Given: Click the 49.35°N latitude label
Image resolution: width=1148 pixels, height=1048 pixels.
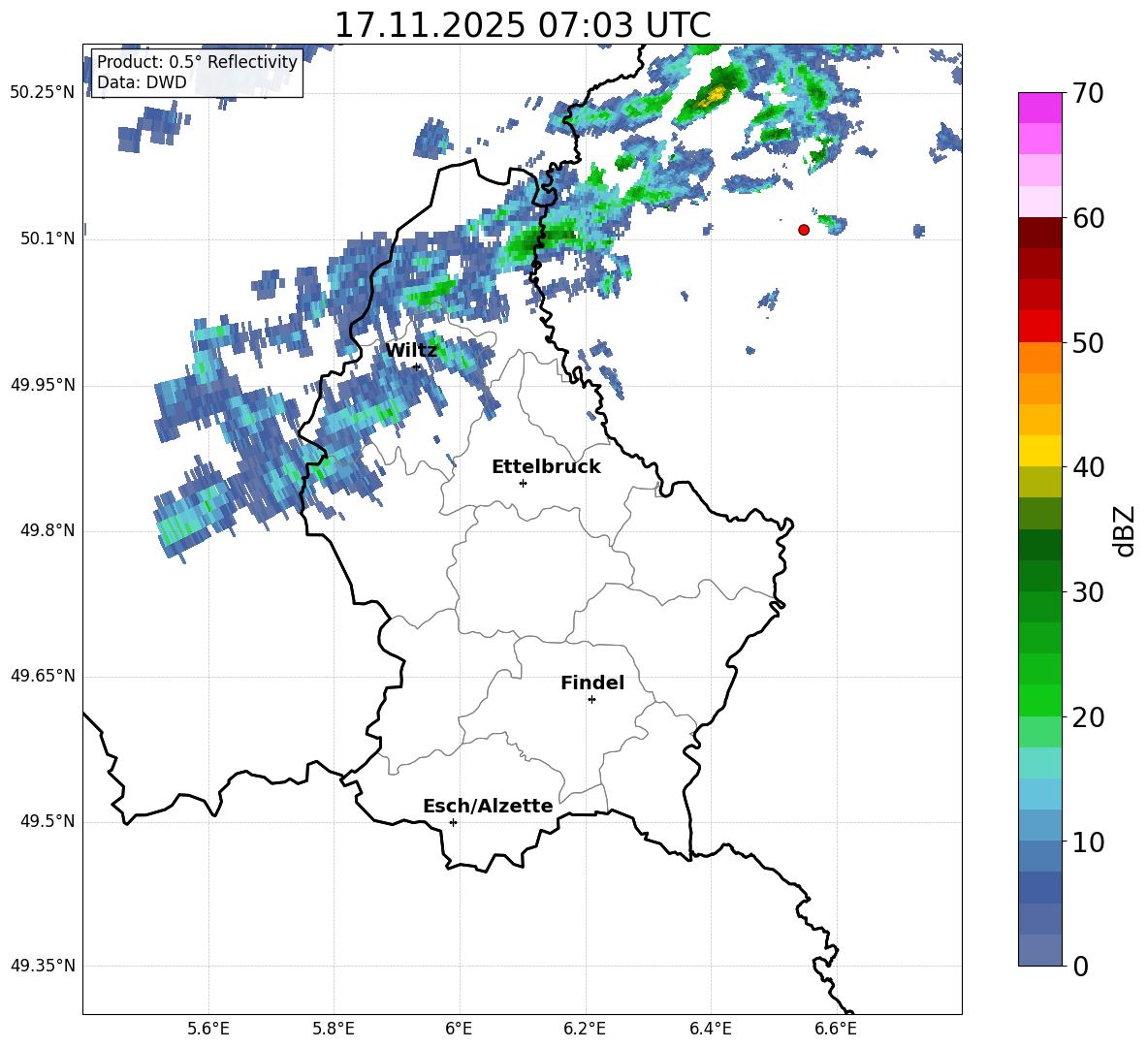Looking at the screenshot, I should pyautogui.click(x=43, y=966).
